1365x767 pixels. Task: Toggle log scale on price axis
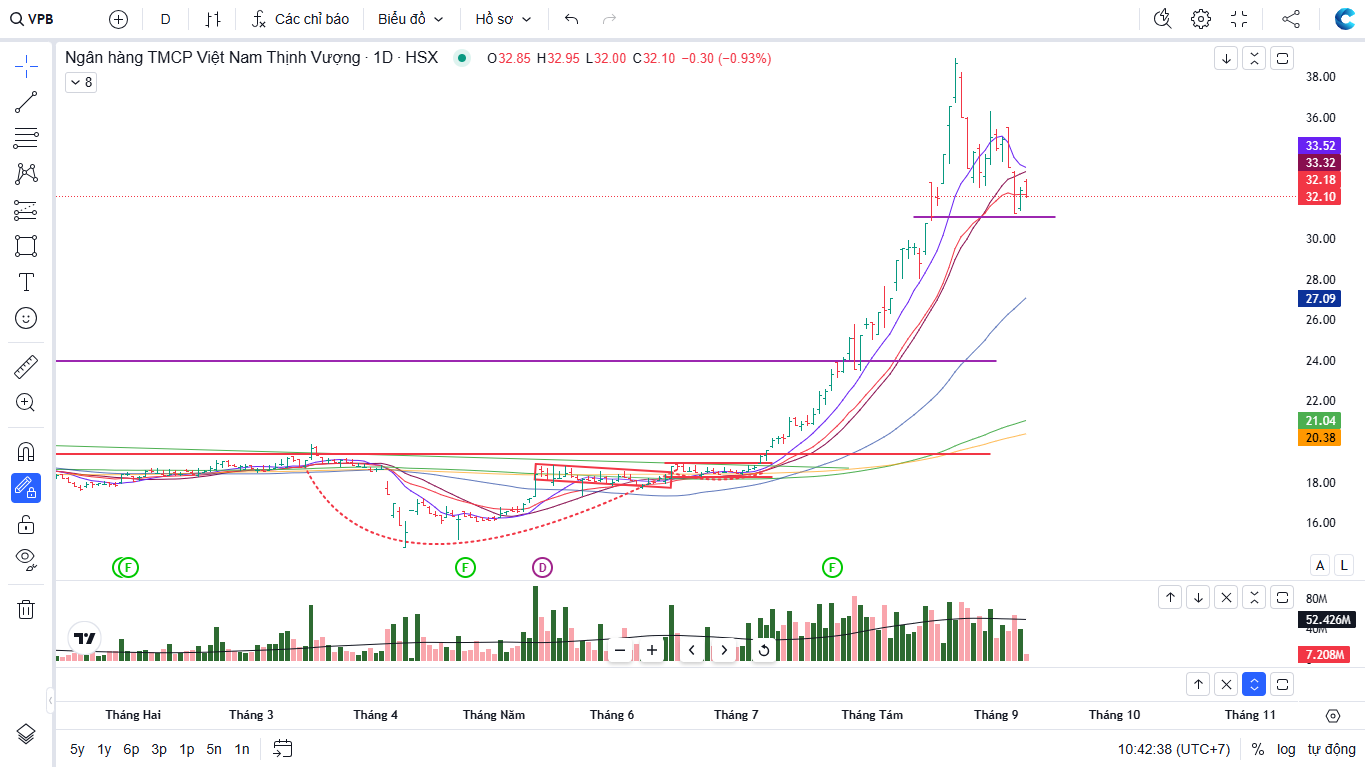(1286, 749)
